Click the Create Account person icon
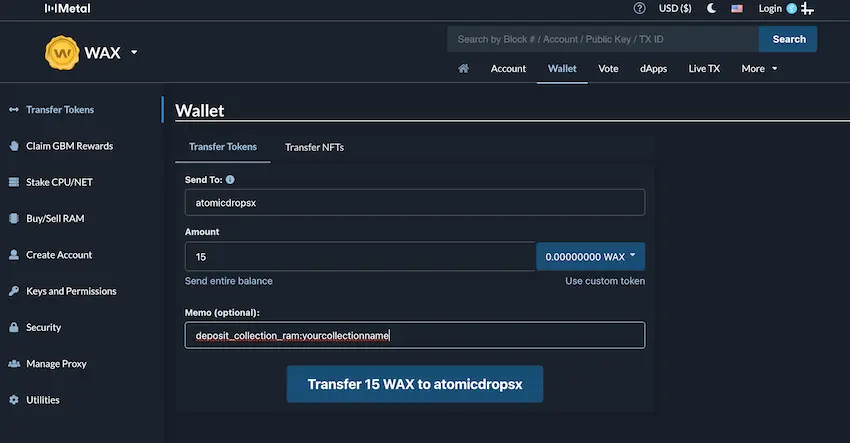 pyautogui.click(x=14, y=255)
